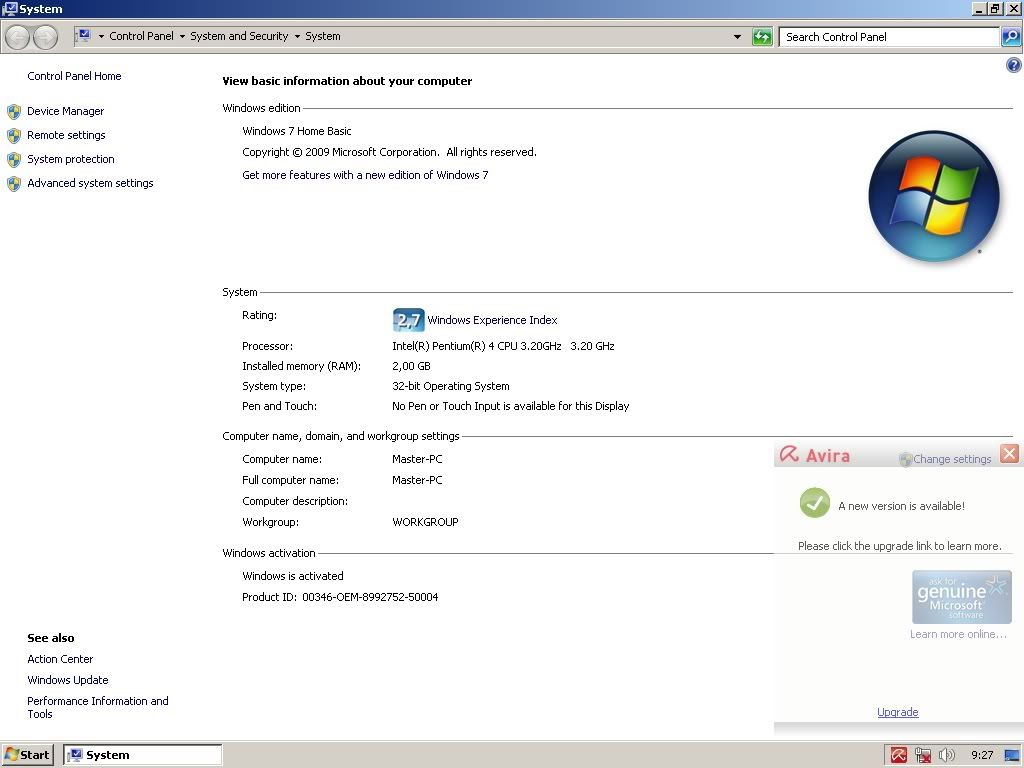This screenshot has height=768, width=1024.
Task: Open Performance Information and Tools link
Action: [x=98, y=707]
